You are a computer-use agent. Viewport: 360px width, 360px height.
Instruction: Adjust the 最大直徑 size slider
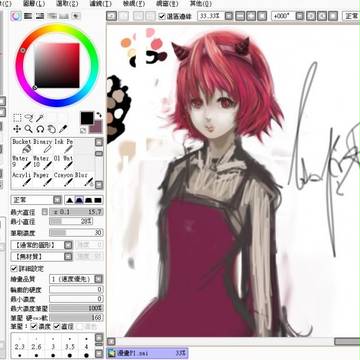tap(76, 212)
